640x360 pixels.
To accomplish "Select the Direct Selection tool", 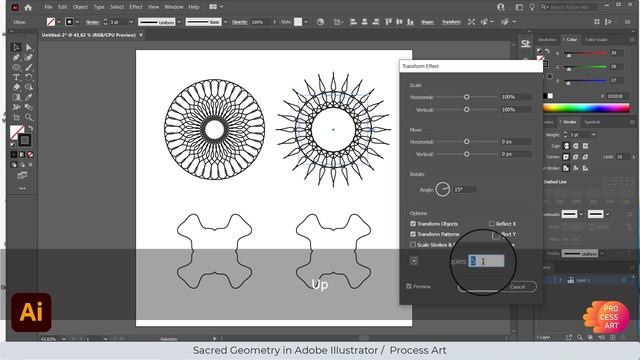I will coord(29,47).
